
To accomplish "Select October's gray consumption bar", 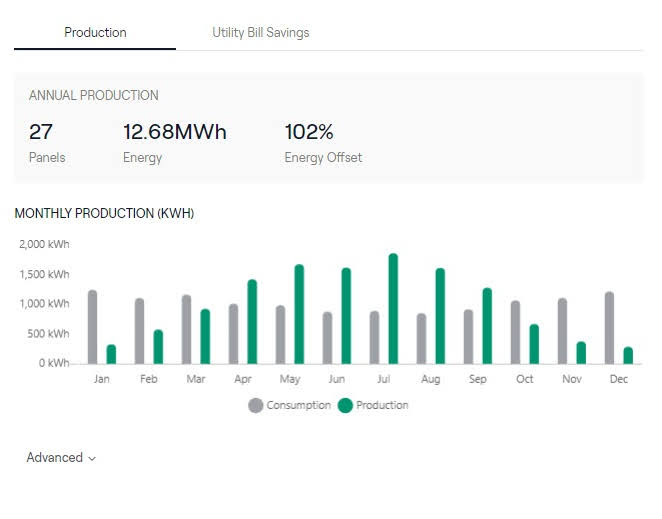I will 515,332.
